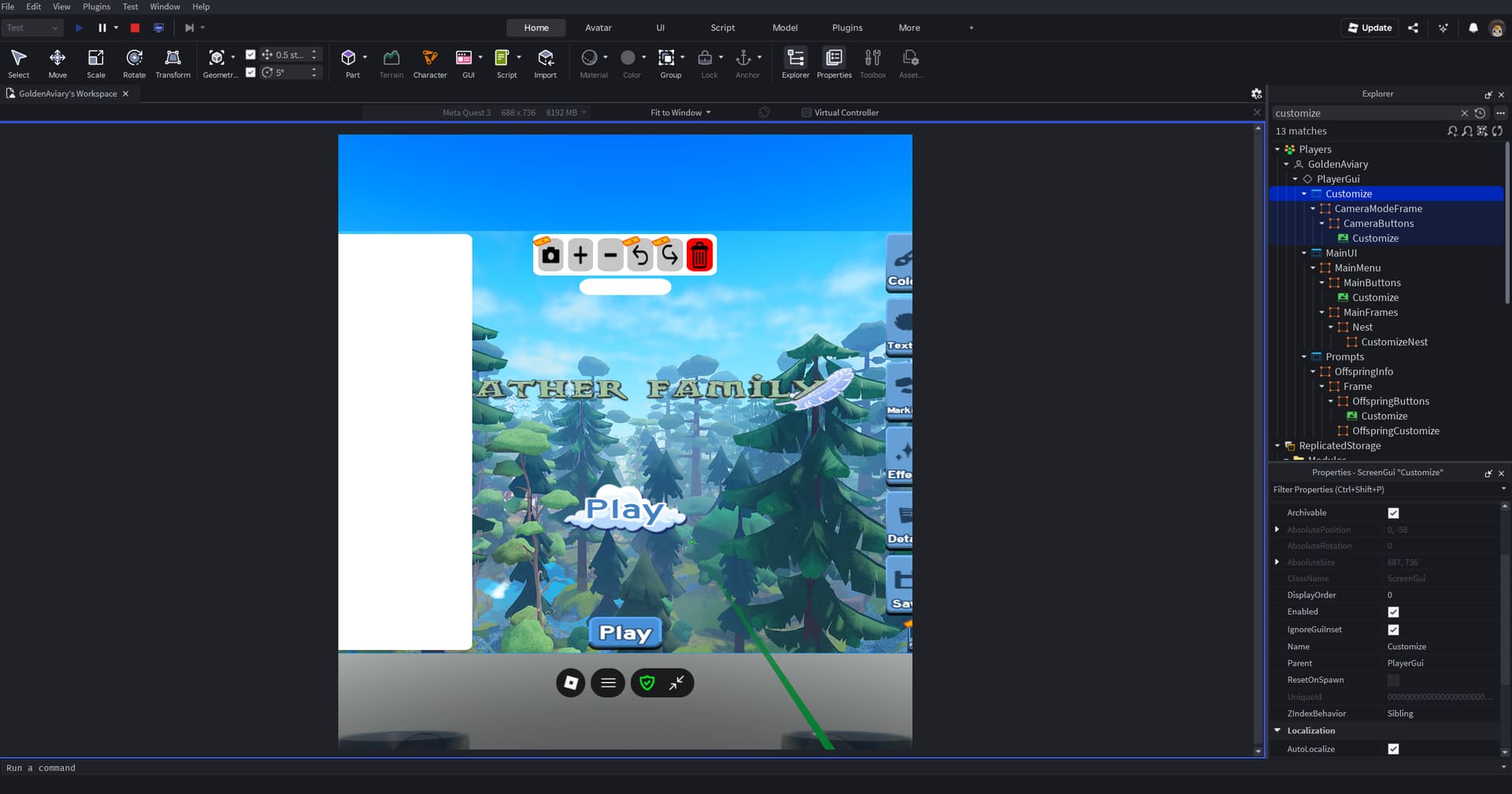Open the Meta Quest 3 device dropdown

[514, 113]
